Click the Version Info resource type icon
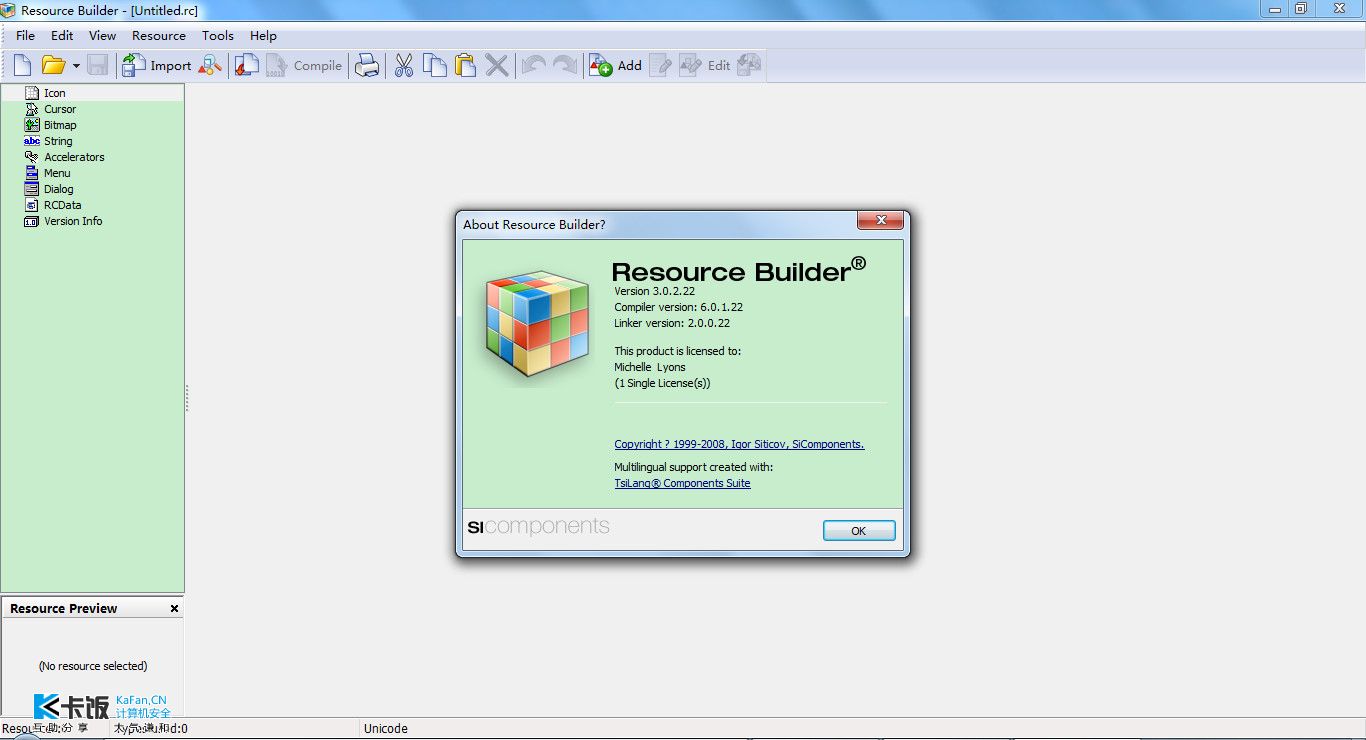The height and width of the screenshot is (740, 1366). click(x=32, y=221)
